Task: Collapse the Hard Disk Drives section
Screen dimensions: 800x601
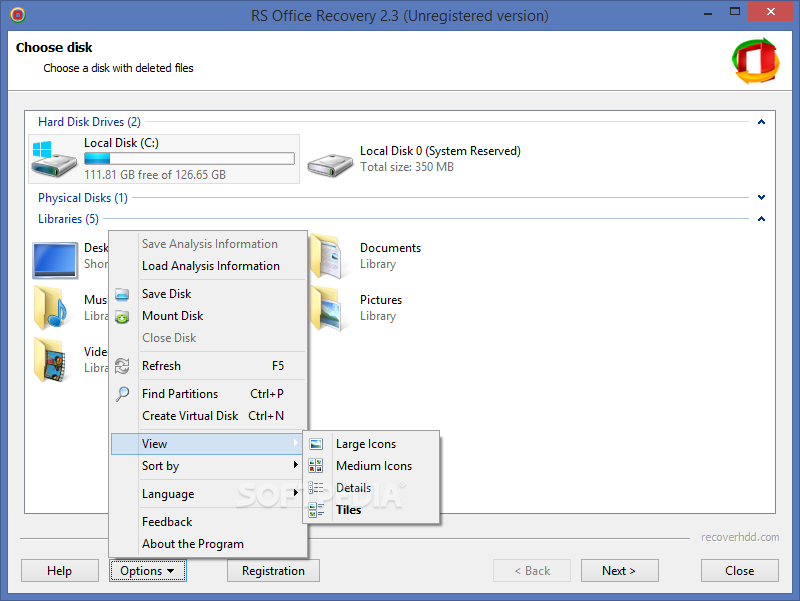Action: [761, 122]
